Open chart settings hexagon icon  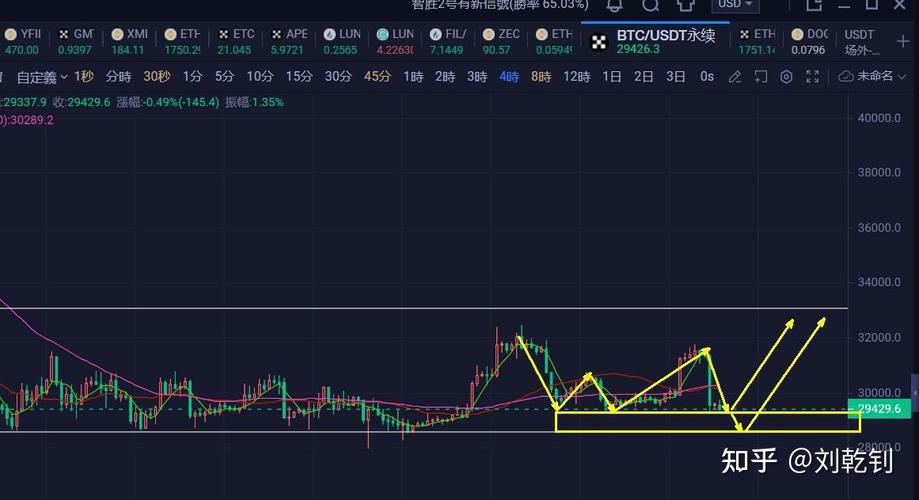pyautogui.click(x=786, y=77)
